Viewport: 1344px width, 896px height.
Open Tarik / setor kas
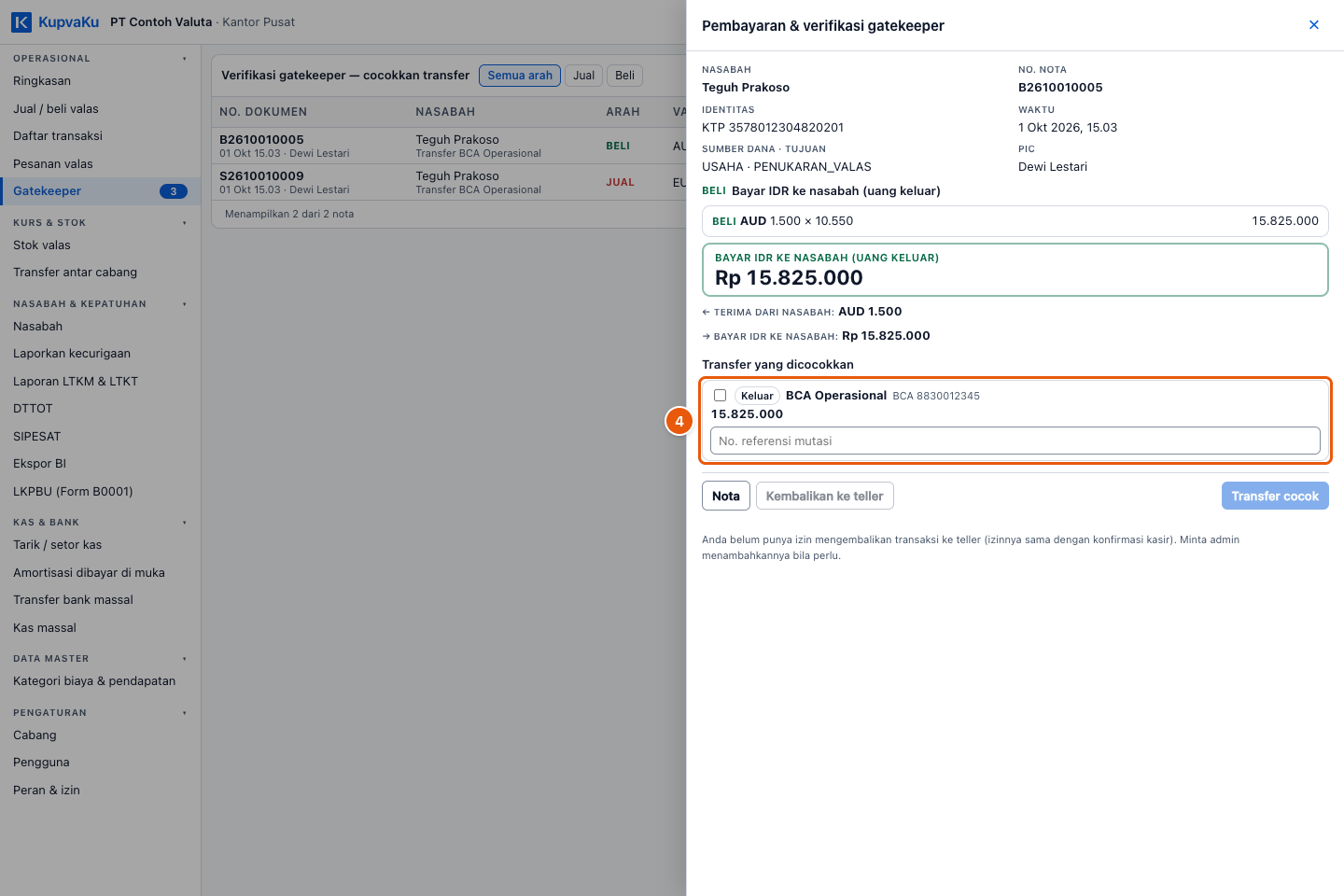pos(100,545)
